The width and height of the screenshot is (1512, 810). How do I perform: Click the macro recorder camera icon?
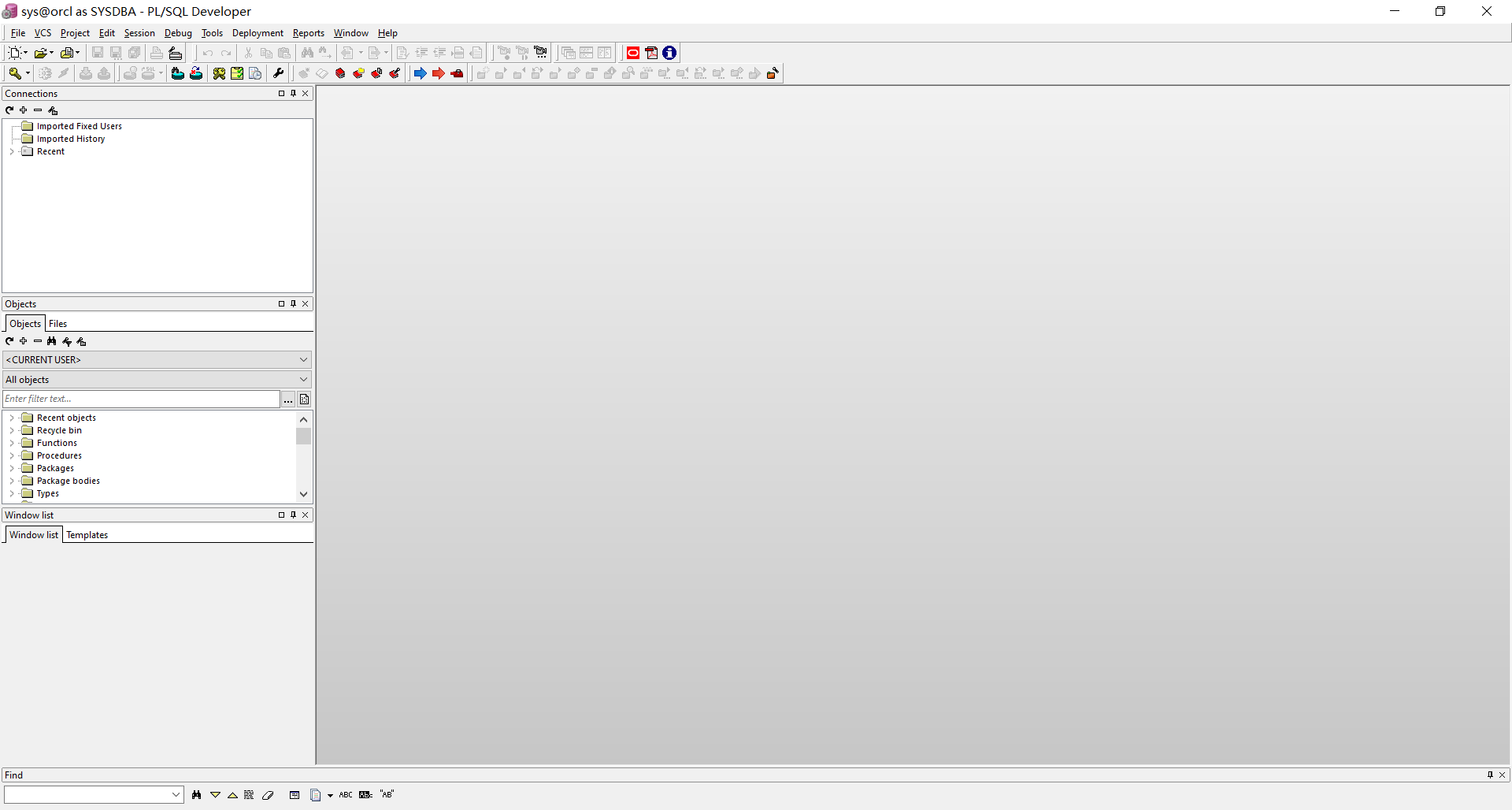coord(541,53)
